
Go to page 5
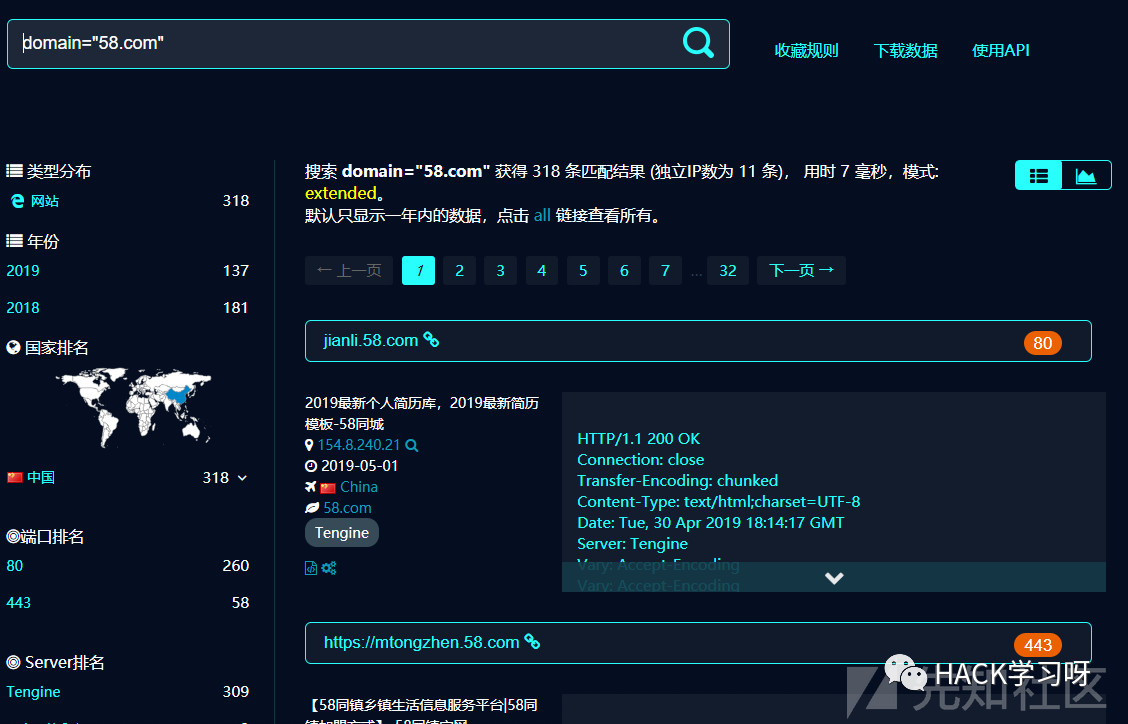583,271
